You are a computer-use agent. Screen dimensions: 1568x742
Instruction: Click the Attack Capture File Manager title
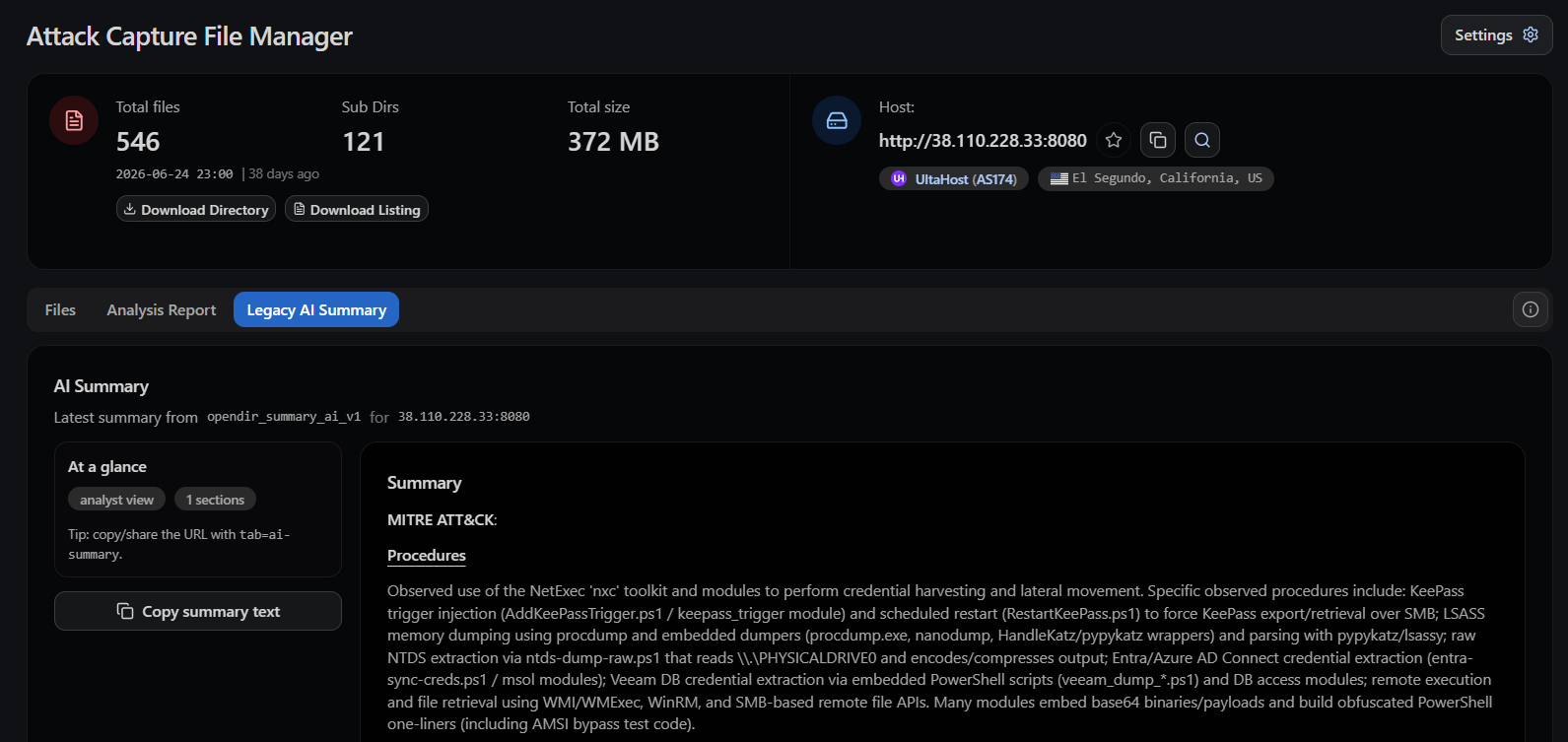coord(189,36)
